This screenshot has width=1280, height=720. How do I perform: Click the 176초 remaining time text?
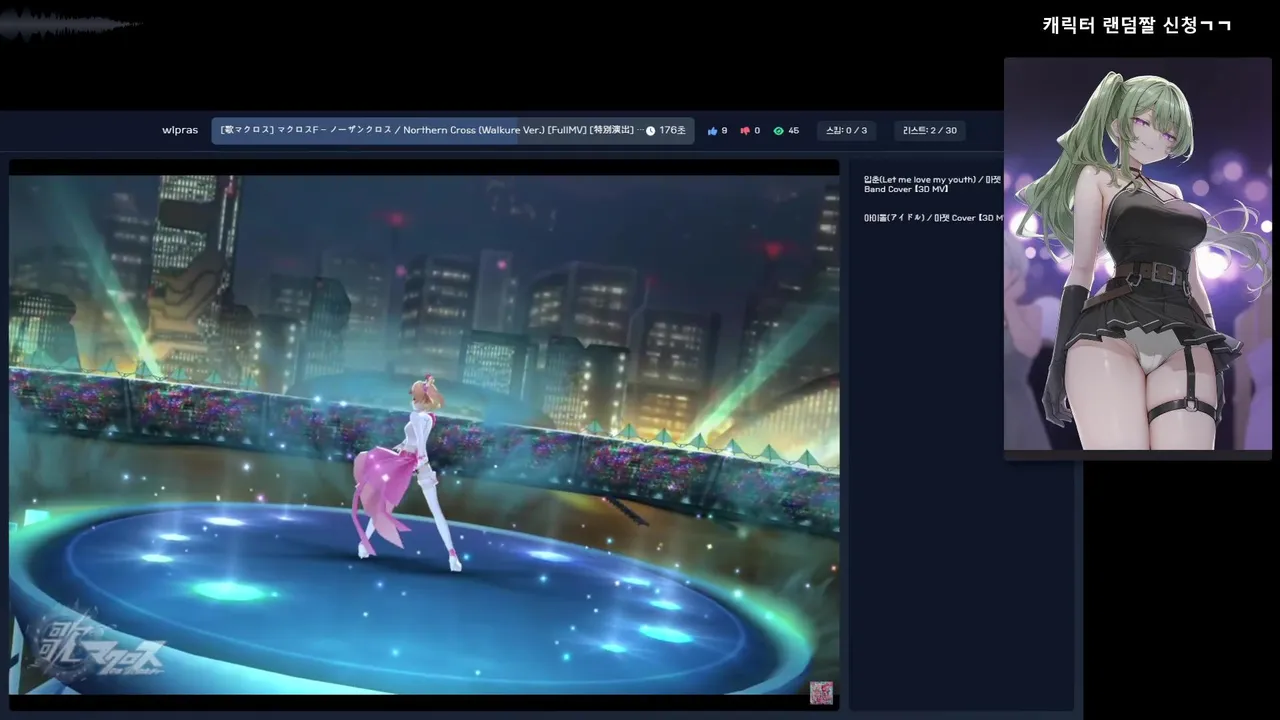click(x=673, y=131)
